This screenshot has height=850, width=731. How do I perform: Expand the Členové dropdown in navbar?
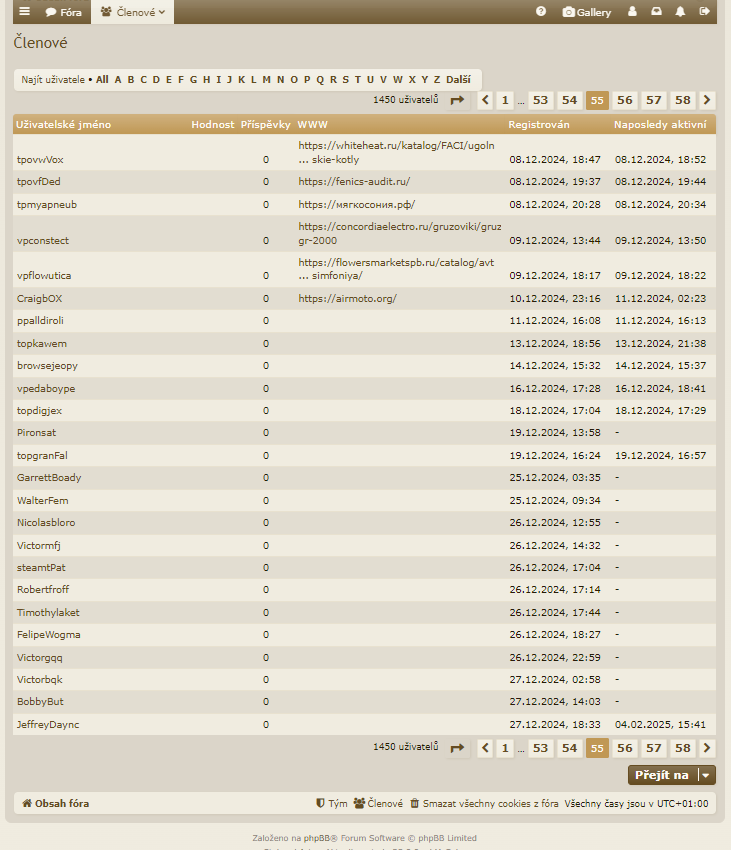(133, 12)
